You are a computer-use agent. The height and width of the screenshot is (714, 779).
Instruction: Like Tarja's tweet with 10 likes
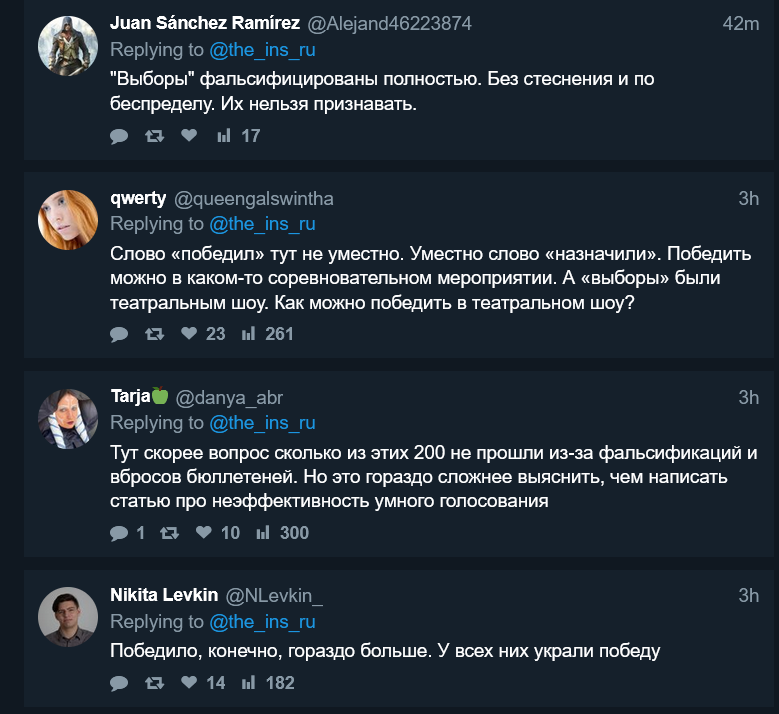pos(218,533)
